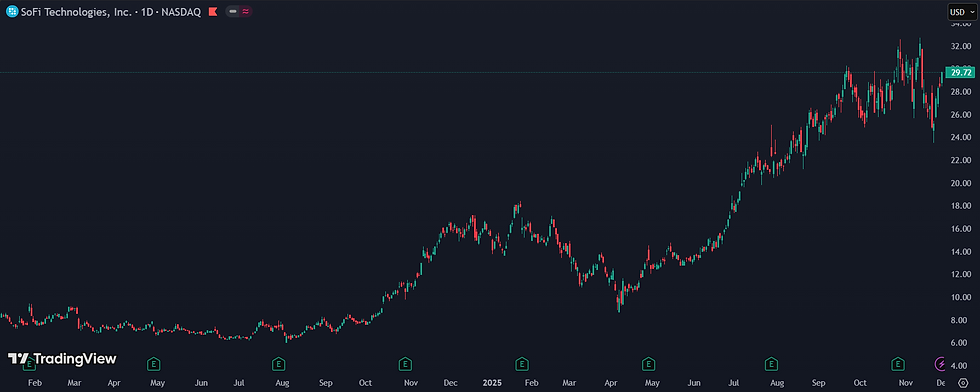Click the pink approximate-sign indicator in the legend

246,11
